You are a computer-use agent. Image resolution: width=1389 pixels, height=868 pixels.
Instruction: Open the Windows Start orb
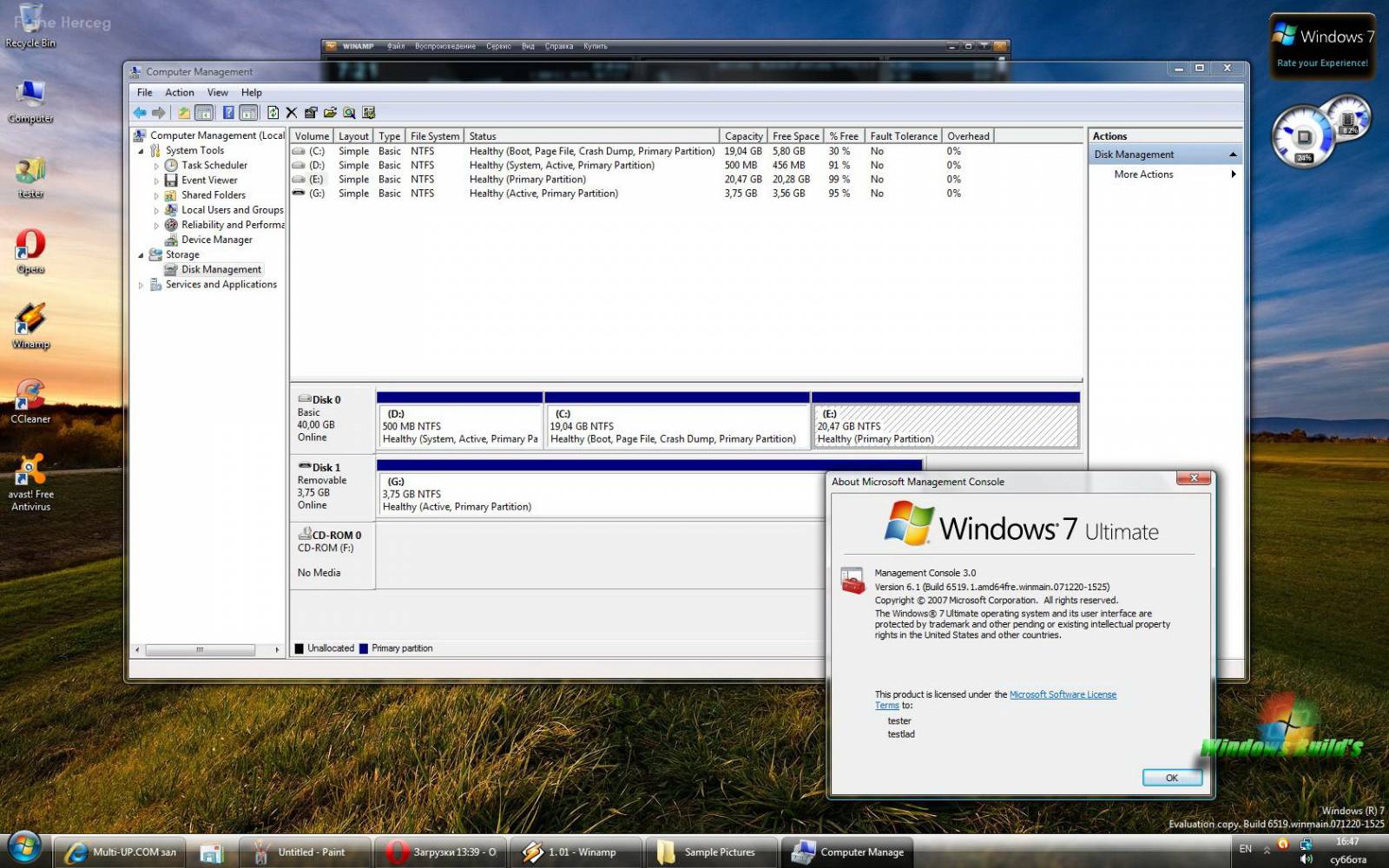click(x=24, y=848)
